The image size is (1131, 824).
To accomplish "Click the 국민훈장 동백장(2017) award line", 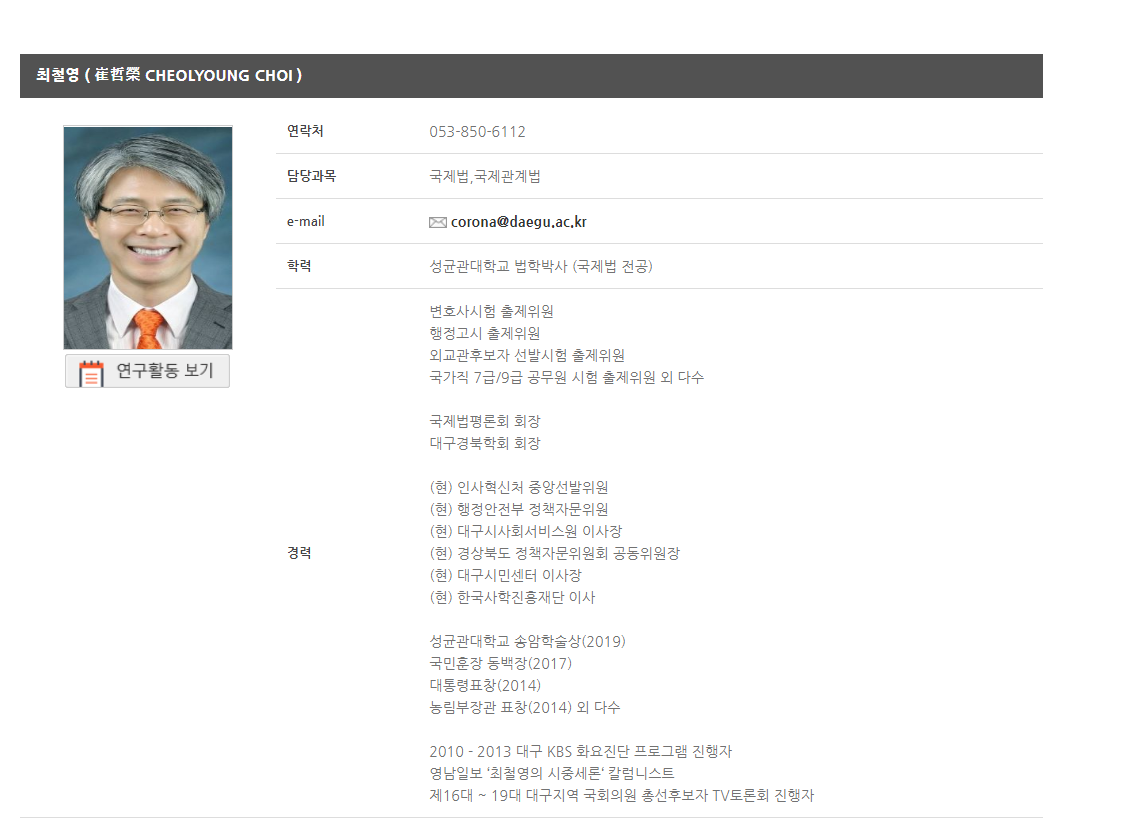I will (x=500, y=663).
